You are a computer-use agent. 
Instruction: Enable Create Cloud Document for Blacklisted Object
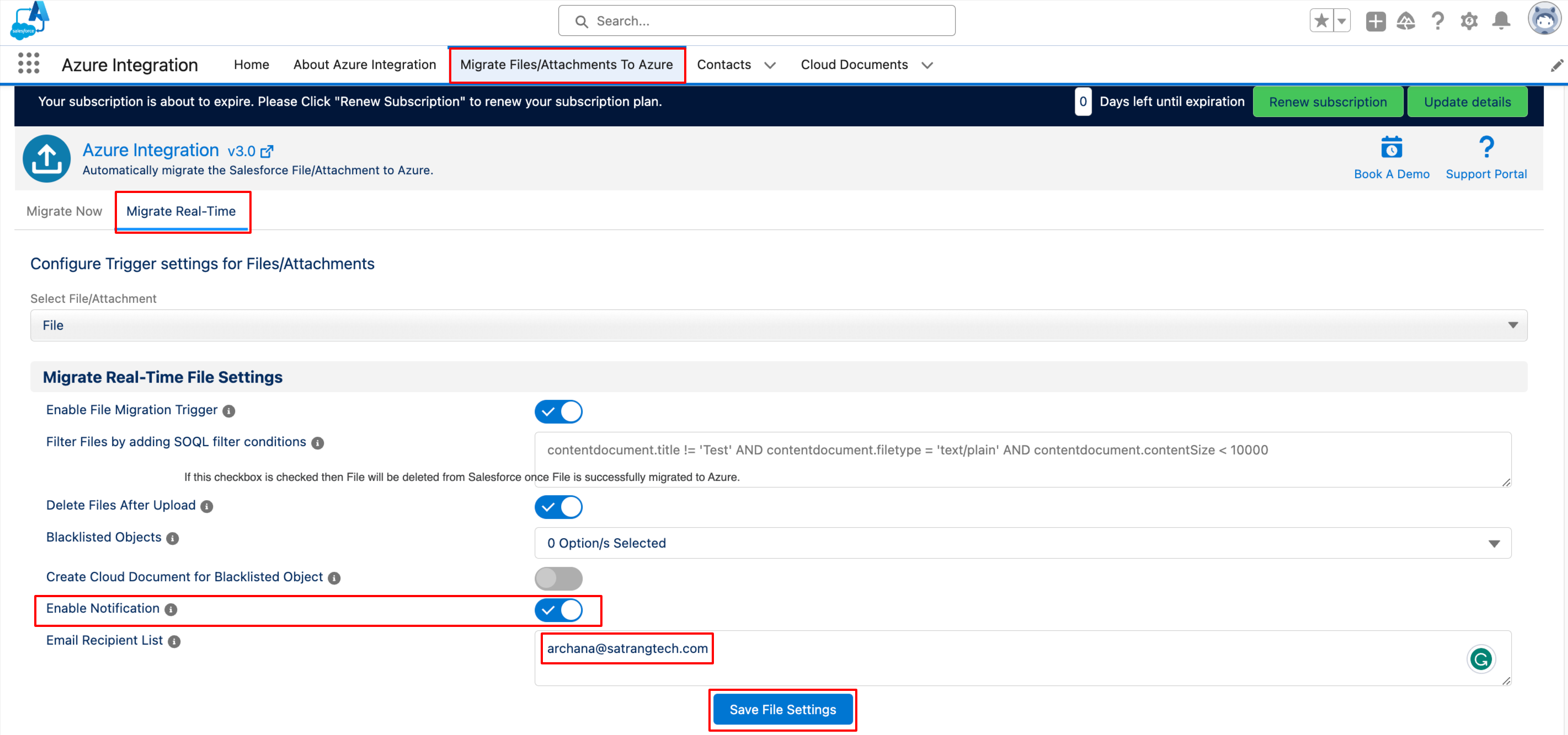[558, 578]
